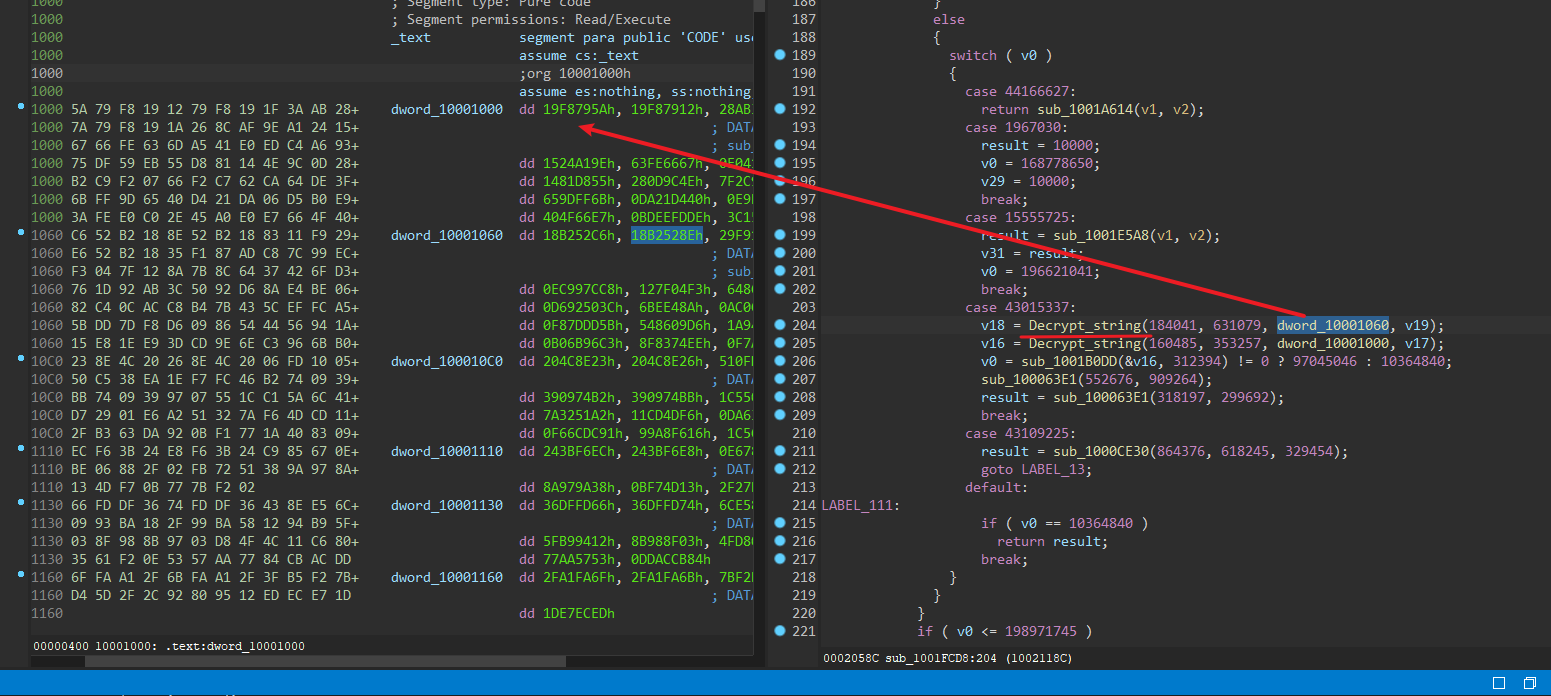Click the disassembly horizontal scrollbar thumb

325,661
